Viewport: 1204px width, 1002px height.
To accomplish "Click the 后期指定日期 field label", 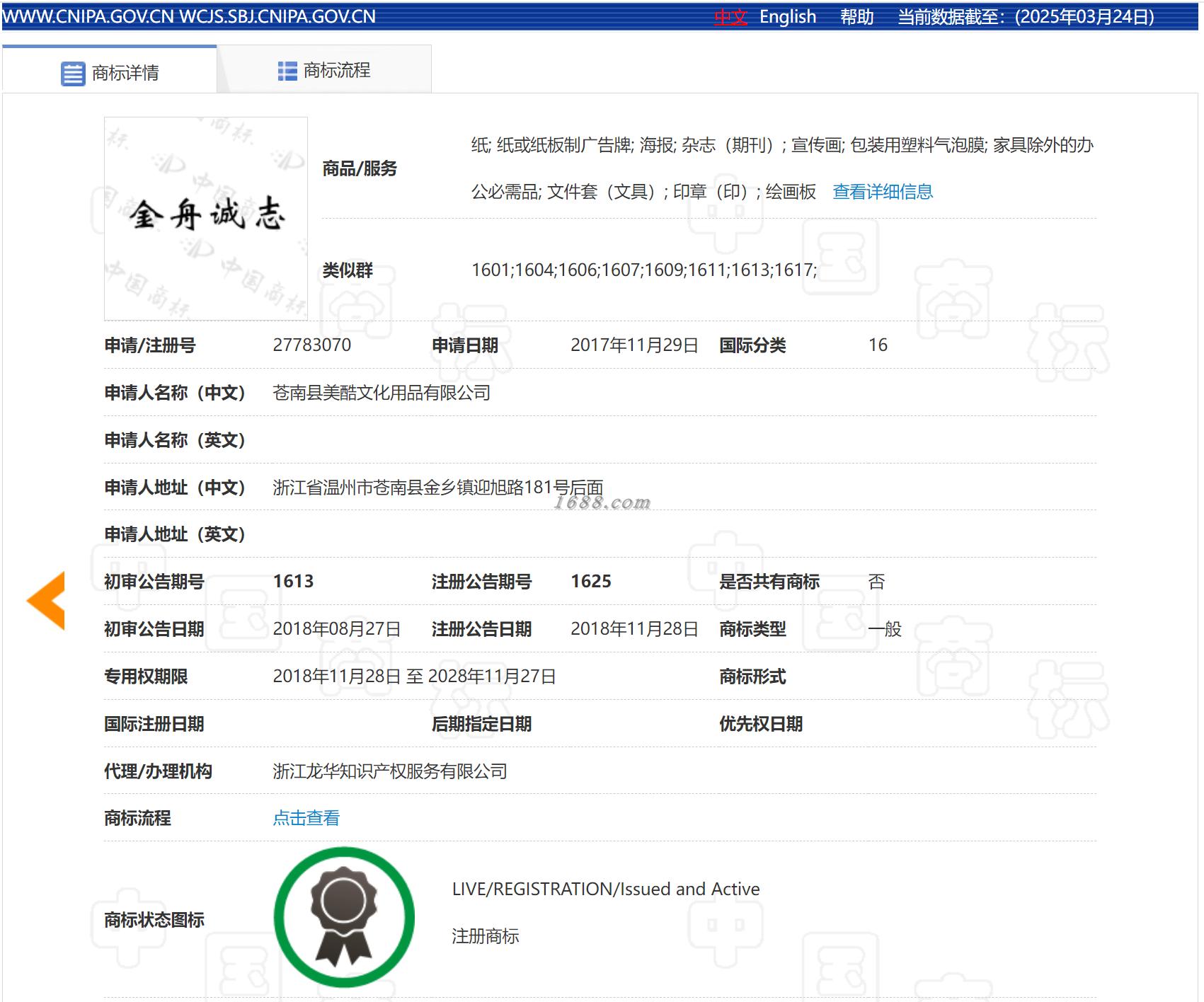I will point(482,724).
